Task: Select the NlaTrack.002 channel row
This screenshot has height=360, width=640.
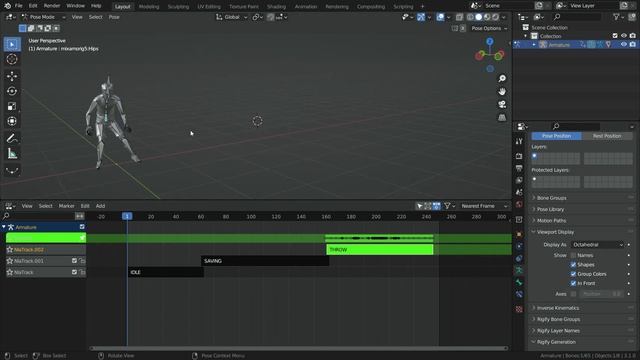Action: tap(46, 249)
